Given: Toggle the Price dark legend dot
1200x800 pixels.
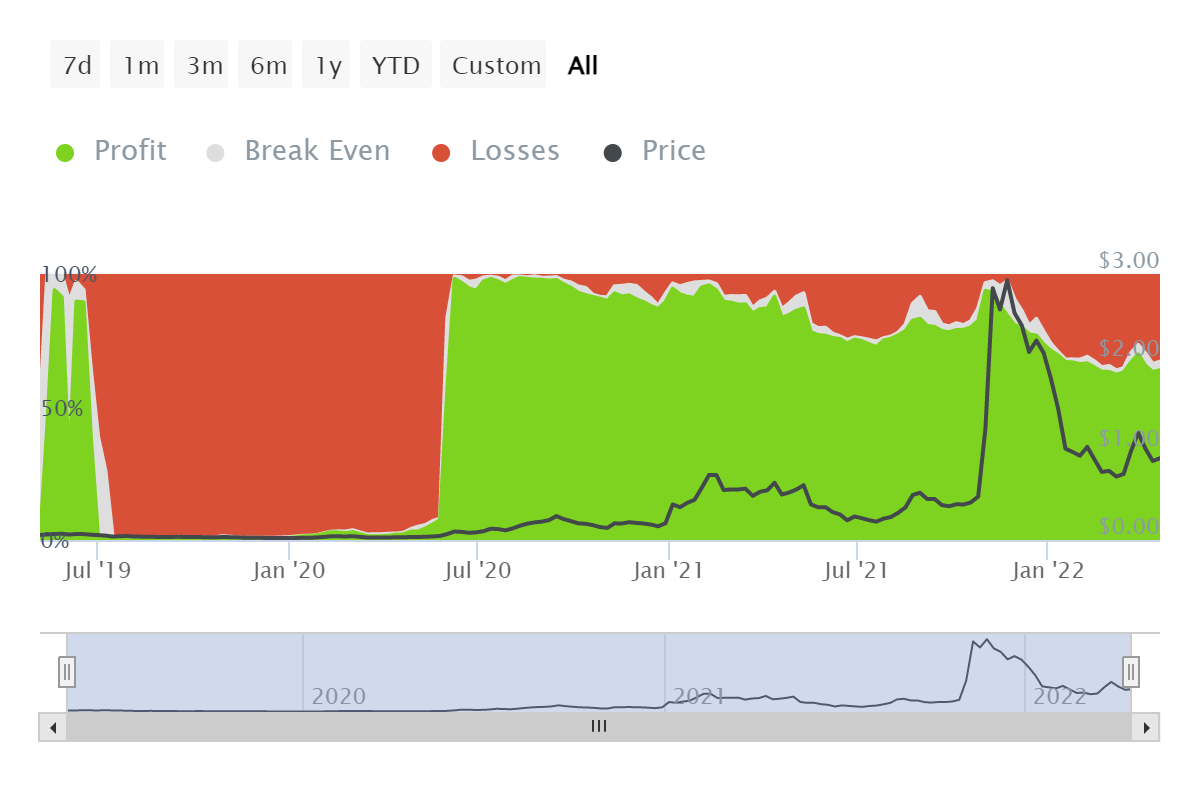Looking at the screenshot, I should [613, 152].
